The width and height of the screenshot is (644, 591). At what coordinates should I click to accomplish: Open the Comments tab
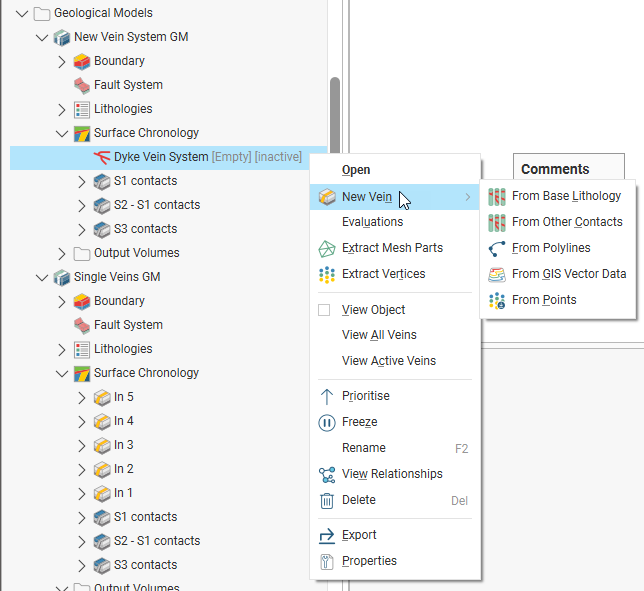555,169
